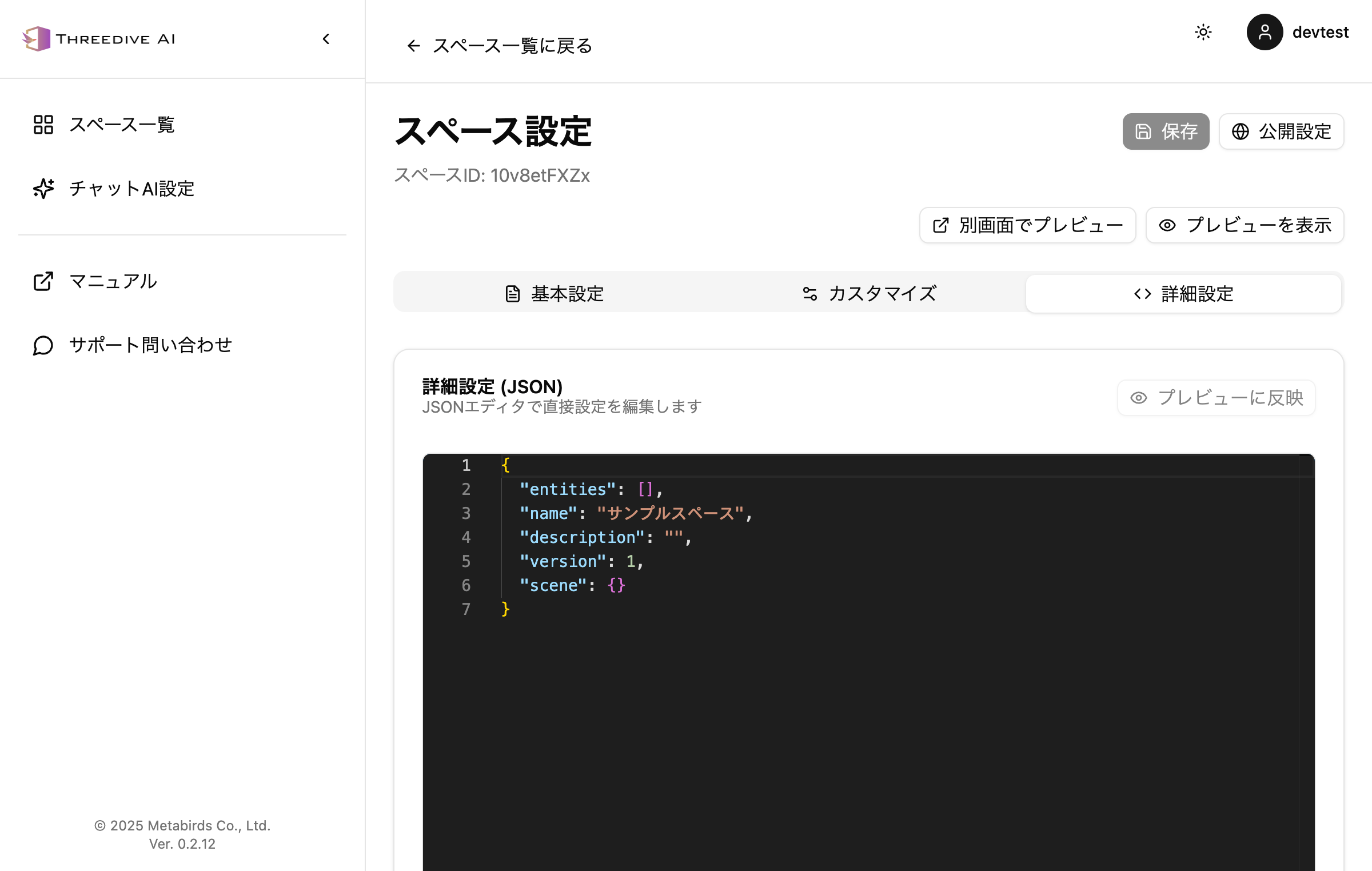Toggle the light/dark theme sun icon
The width and height of the screenshot is (1372, 871).
1203,32
